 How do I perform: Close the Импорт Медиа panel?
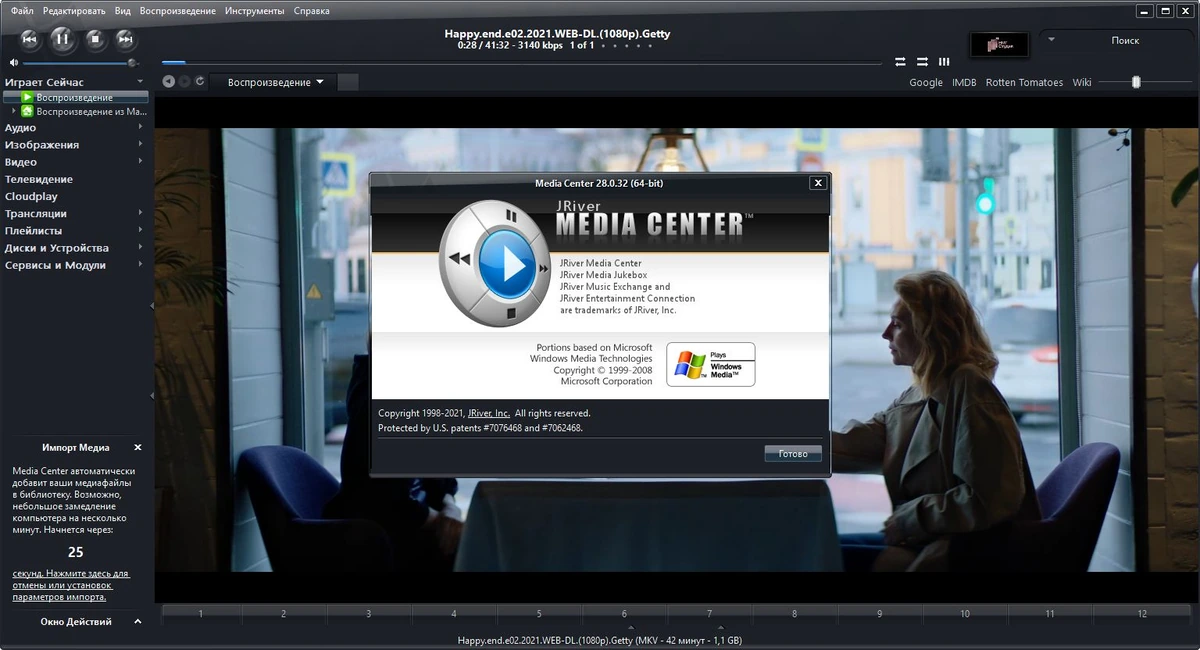click(x=138, y=447)
